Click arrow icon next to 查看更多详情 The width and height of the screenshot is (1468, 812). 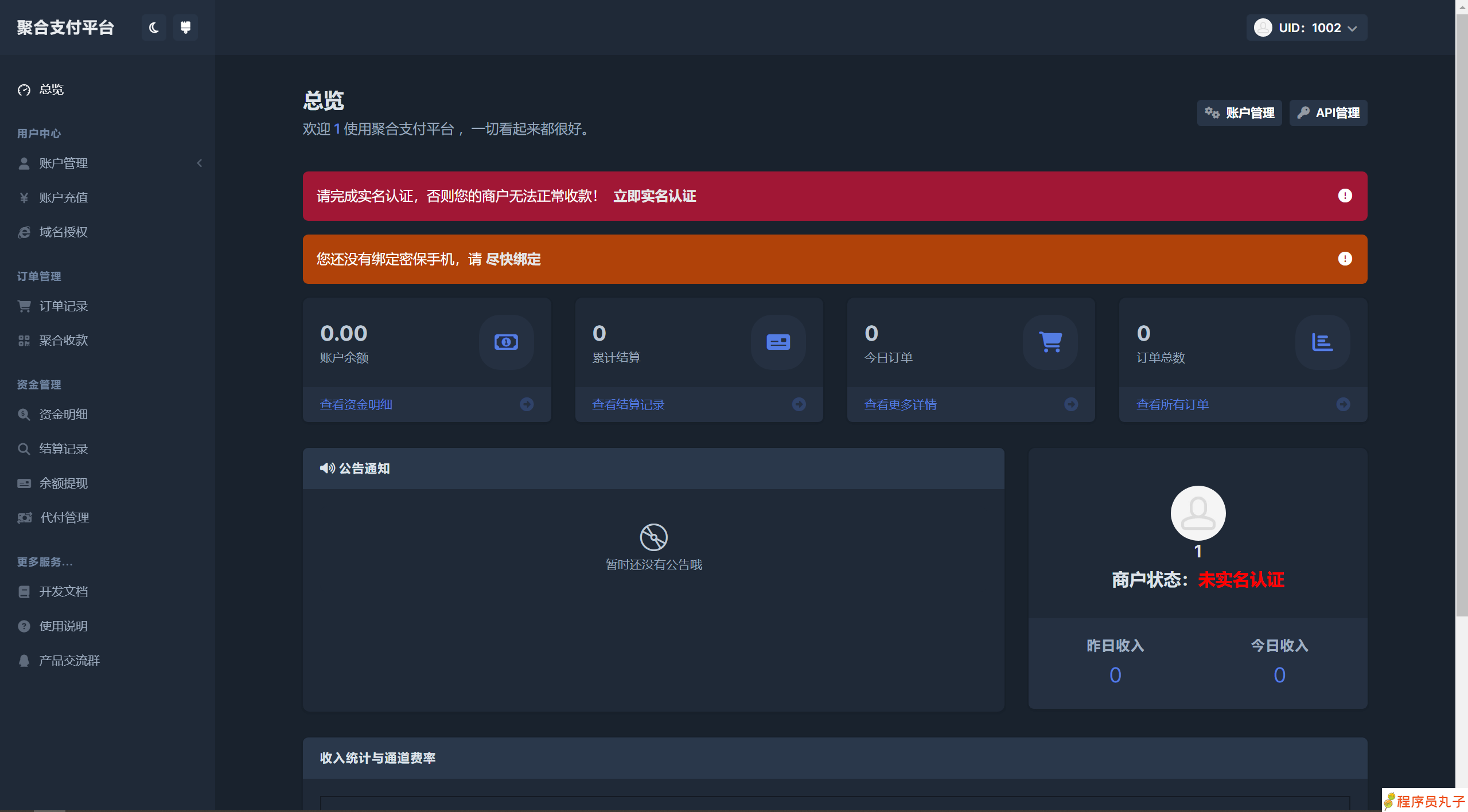tap(1071, 404)
